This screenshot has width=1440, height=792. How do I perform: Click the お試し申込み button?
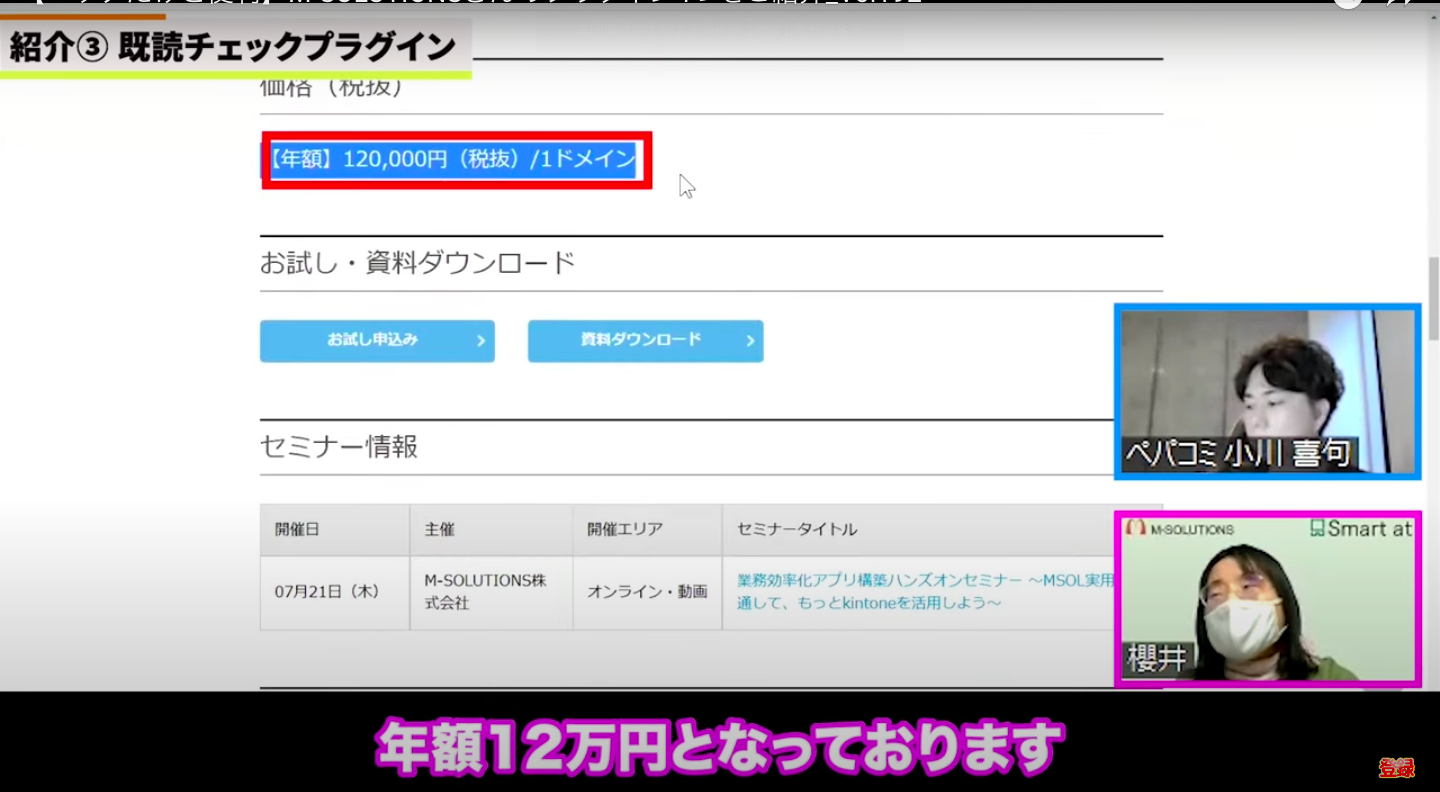[x=372, y=340]
